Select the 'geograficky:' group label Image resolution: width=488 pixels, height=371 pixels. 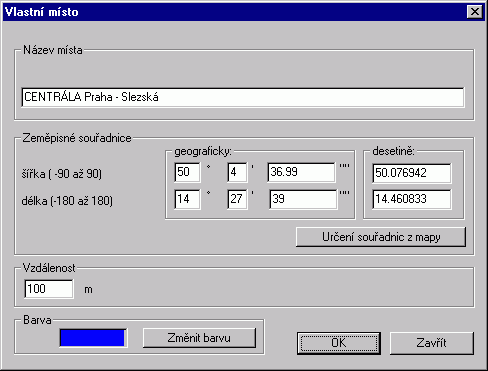[203, 152]
